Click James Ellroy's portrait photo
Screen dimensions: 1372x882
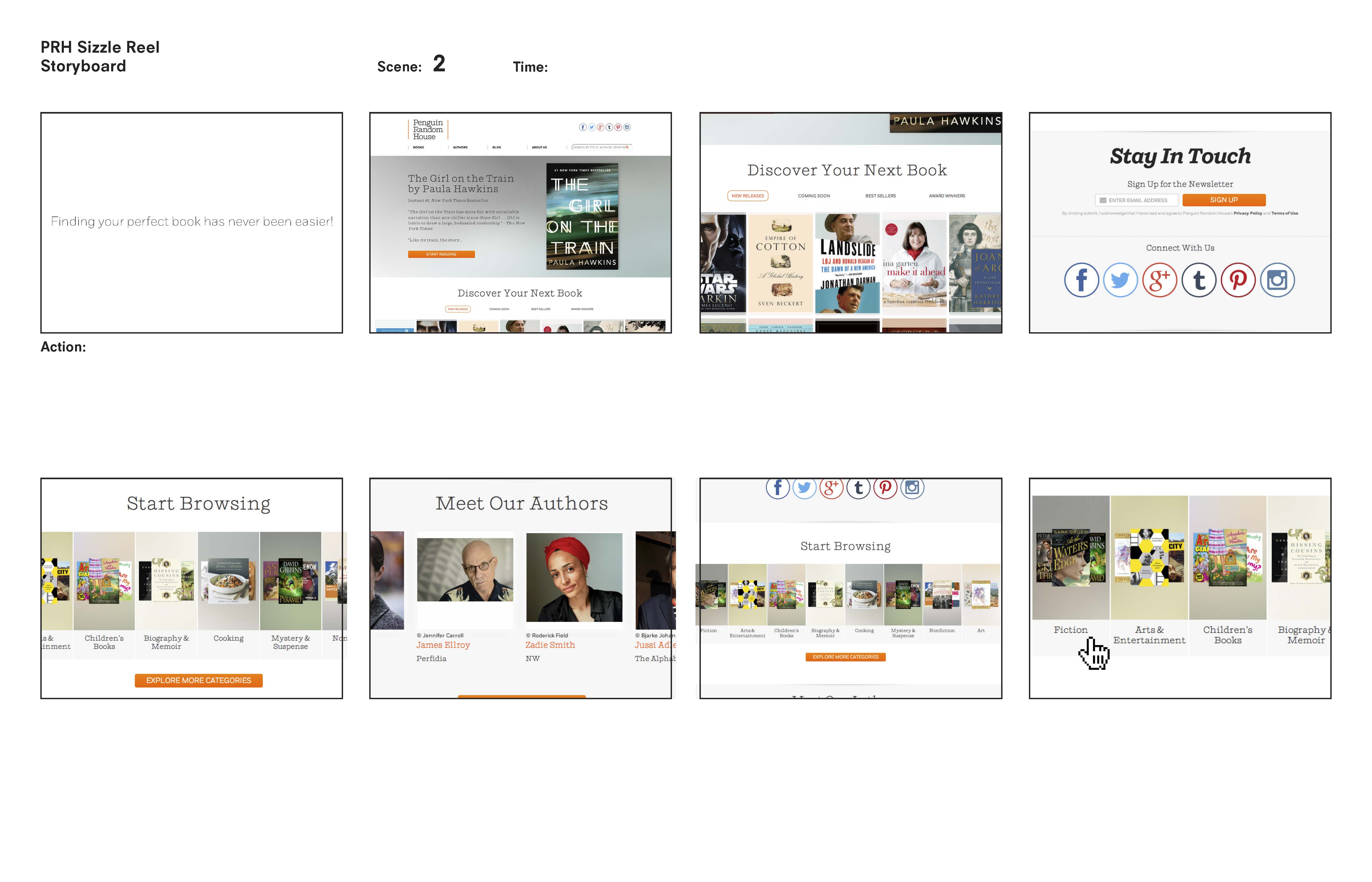tap(465, 570)
